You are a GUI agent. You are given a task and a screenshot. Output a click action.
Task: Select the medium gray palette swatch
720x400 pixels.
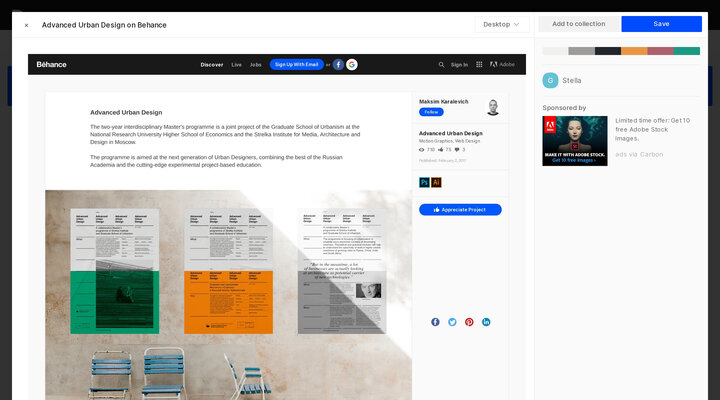[581, 51]
